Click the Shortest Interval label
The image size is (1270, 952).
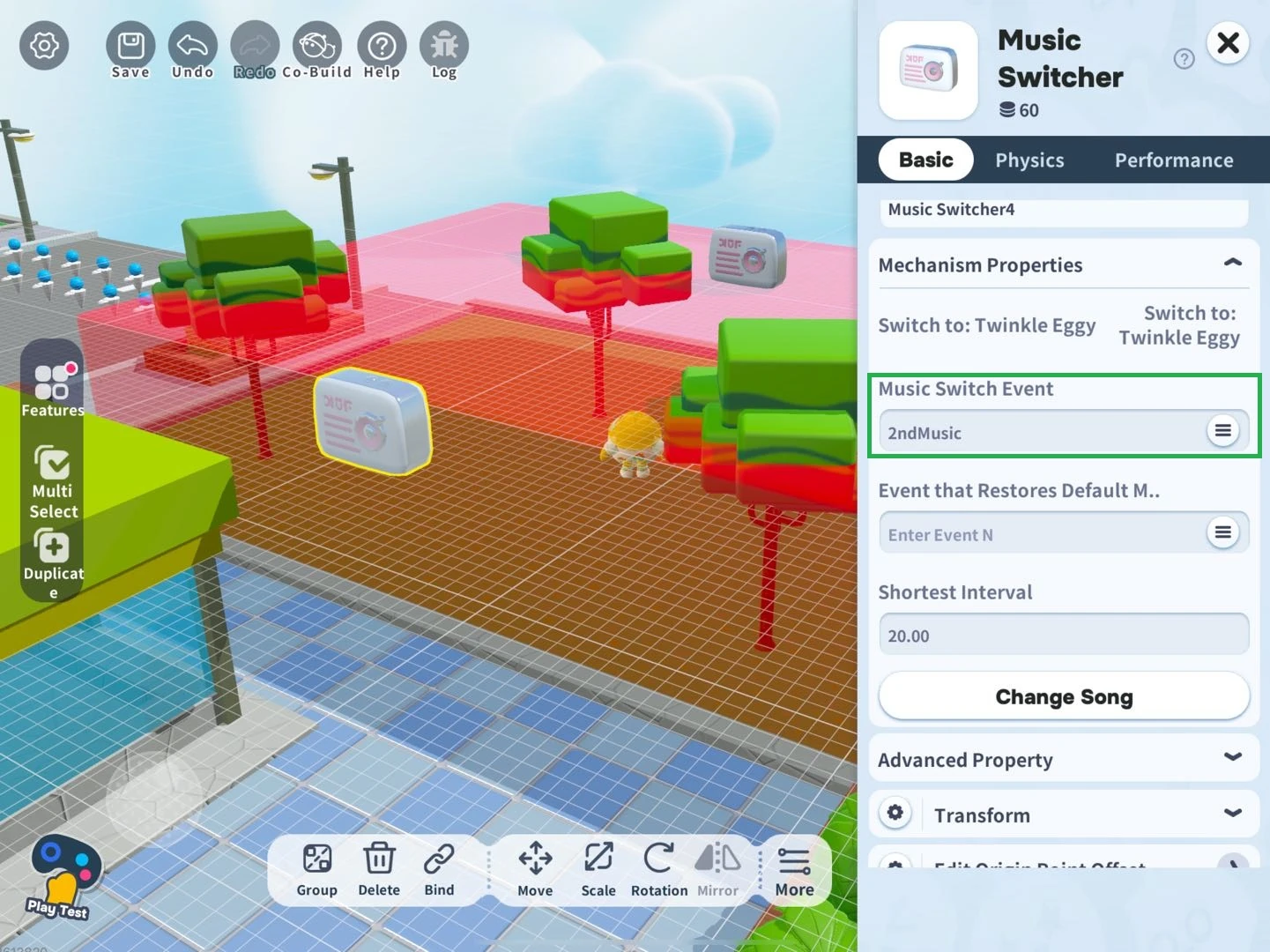coord(955,592)
